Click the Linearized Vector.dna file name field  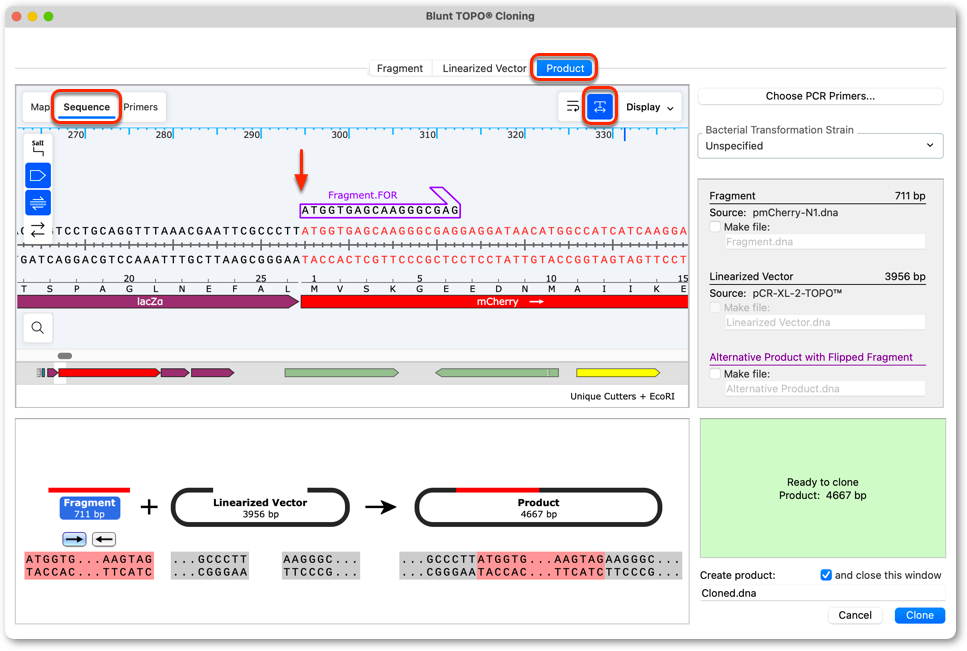[825, 322]
